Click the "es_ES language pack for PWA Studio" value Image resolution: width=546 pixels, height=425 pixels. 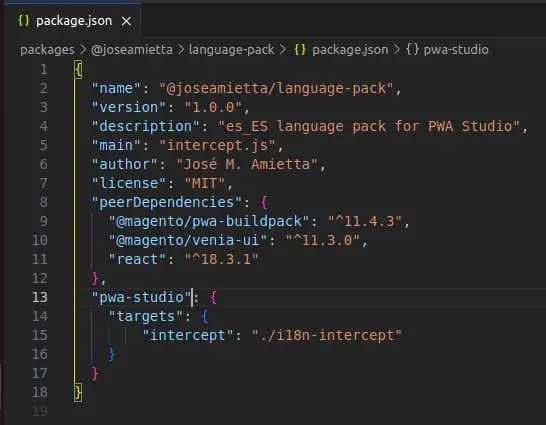tap(369, 126)
